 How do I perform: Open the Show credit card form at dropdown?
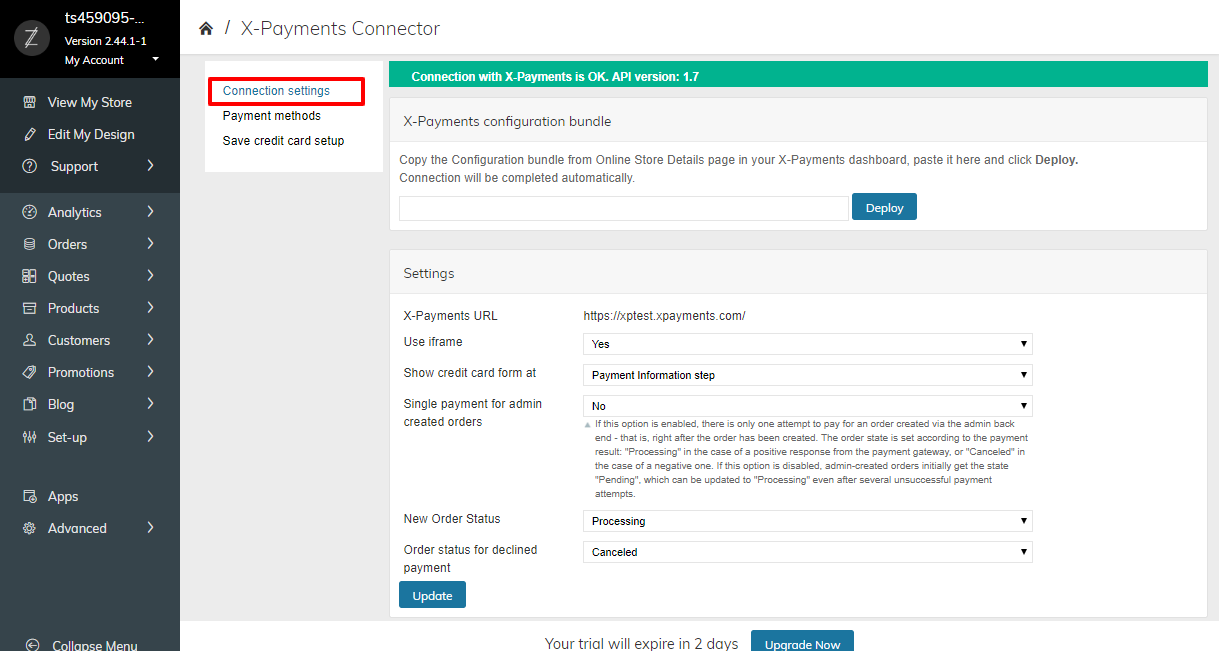[807, 375]
